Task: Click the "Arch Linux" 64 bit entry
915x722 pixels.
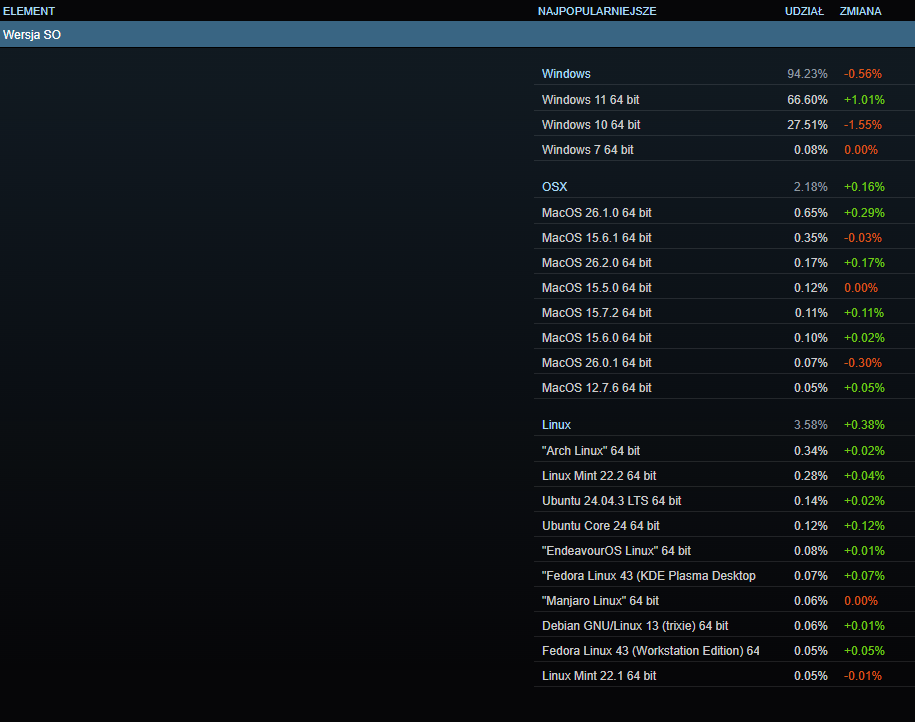Action: [x=590, y=451]
